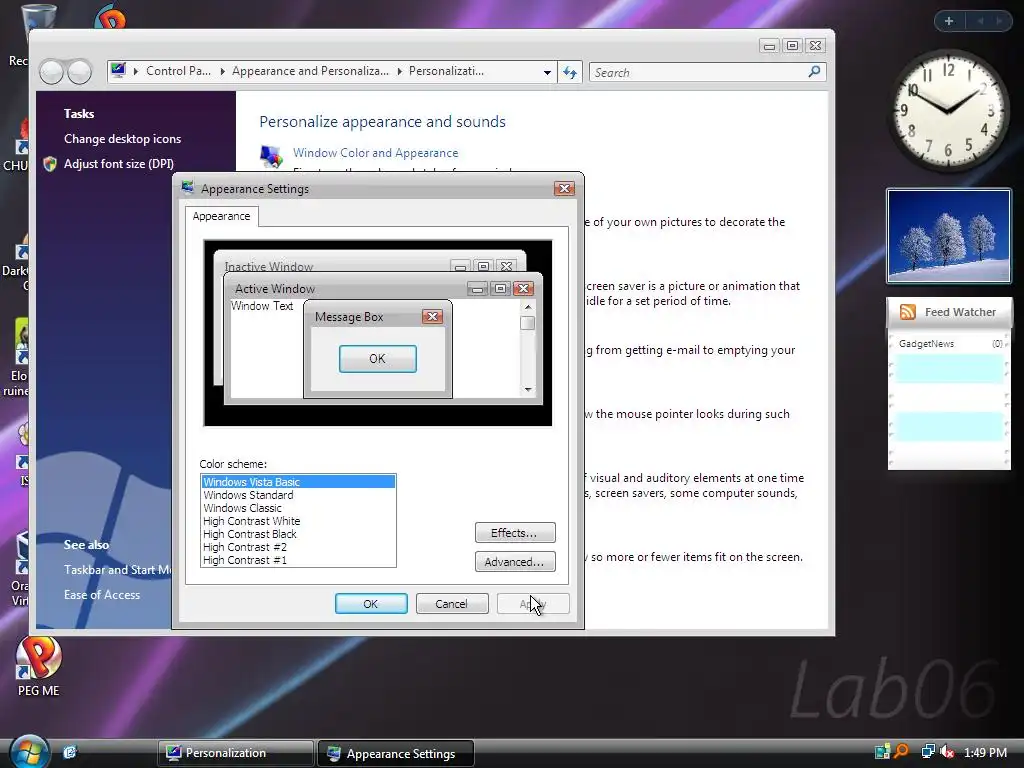Screen dimensions: 1024x768
Task: Open Window Color and Appearance link
Action: click(x=376, y=153)
